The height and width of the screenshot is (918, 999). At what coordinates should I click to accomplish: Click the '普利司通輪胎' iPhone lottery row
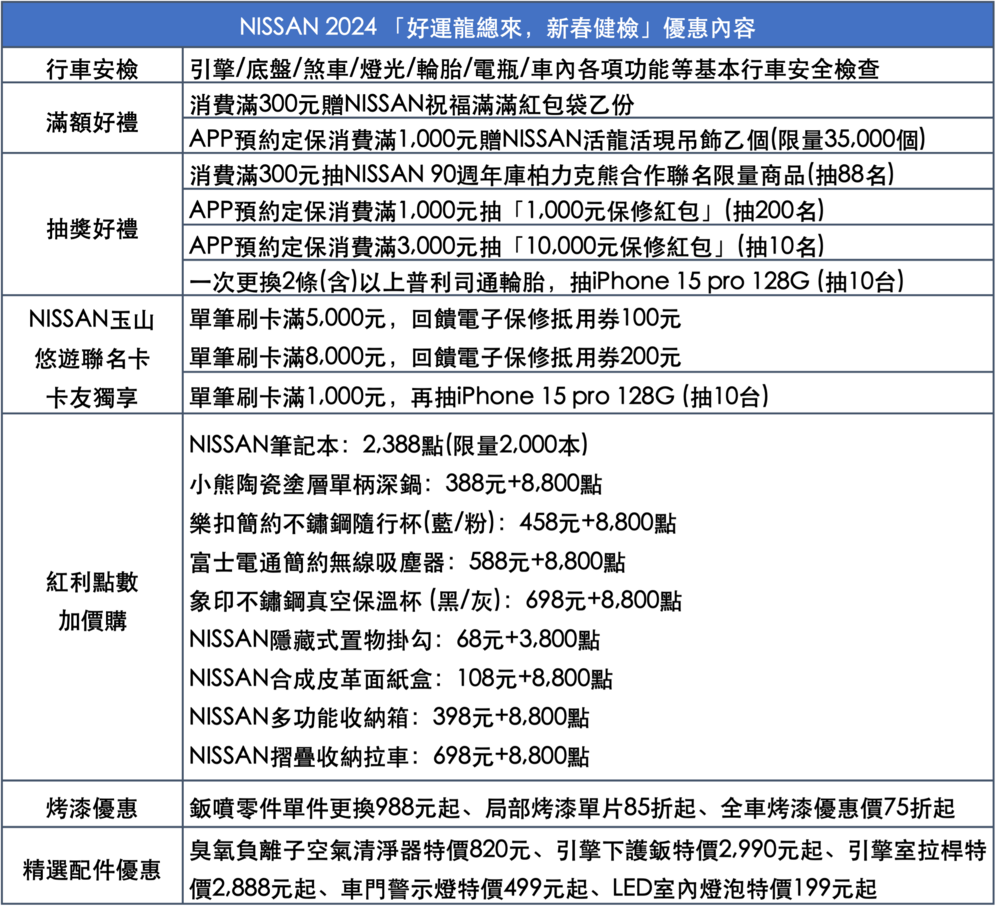pos(547,282)
